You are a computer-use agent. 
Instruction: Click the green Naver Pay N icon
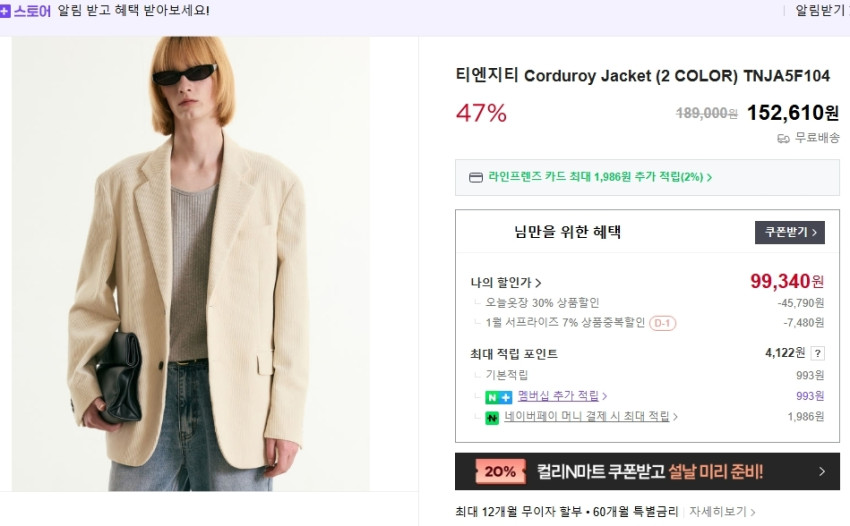point(492,418)
